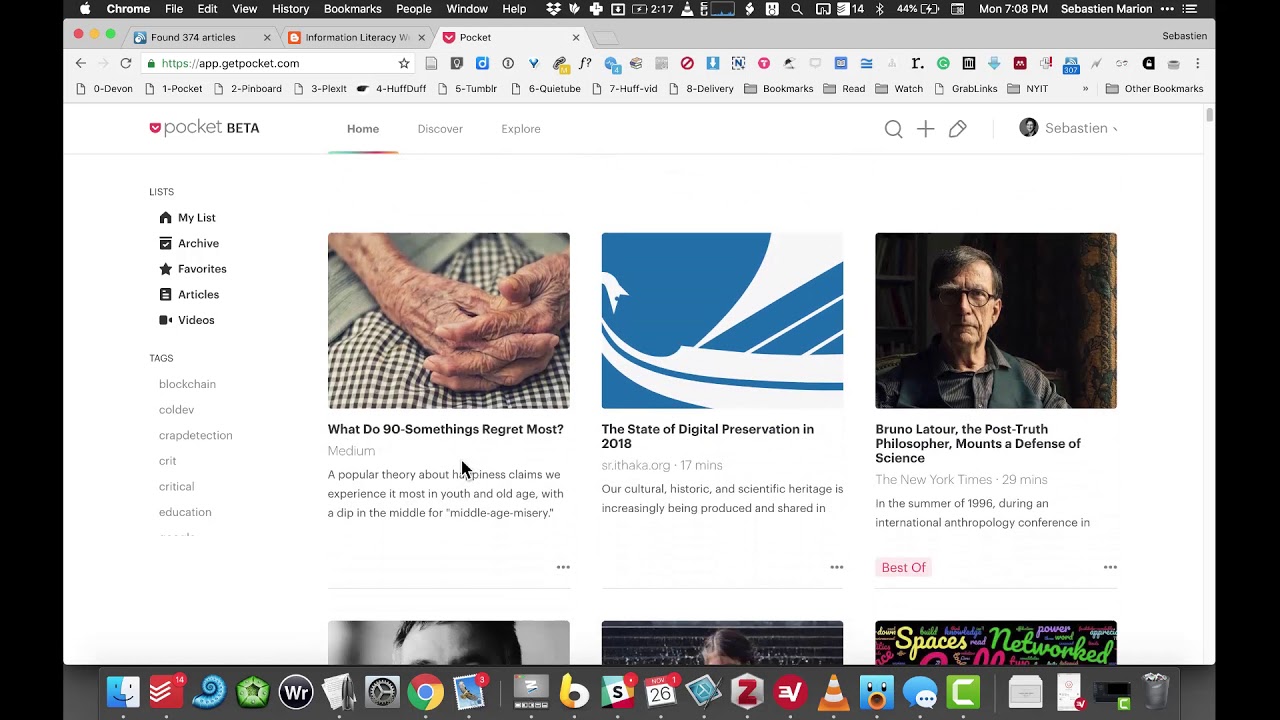1280x720 pixels.
Task: Open the 1-Pocket bookmark
Action: 174,88
